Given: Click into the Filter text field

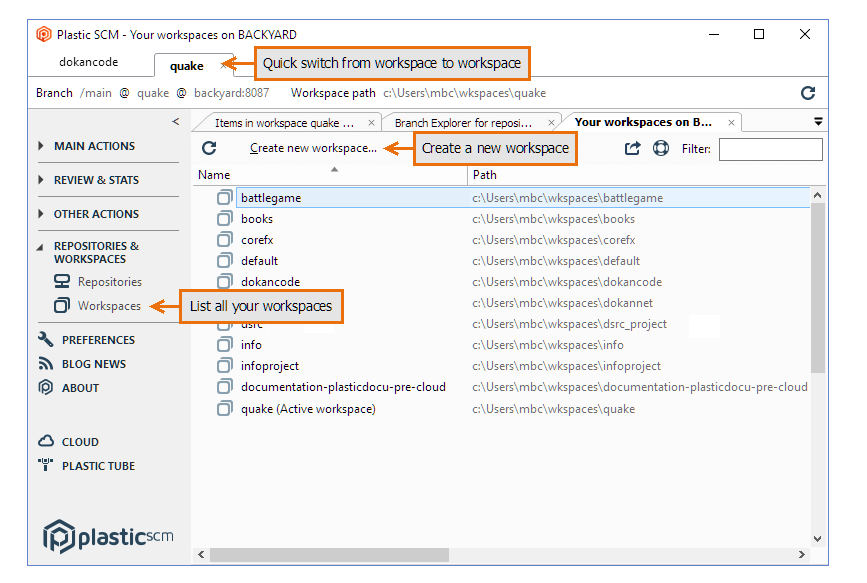Looking at the screenshot, I should (x=770, y=149).
